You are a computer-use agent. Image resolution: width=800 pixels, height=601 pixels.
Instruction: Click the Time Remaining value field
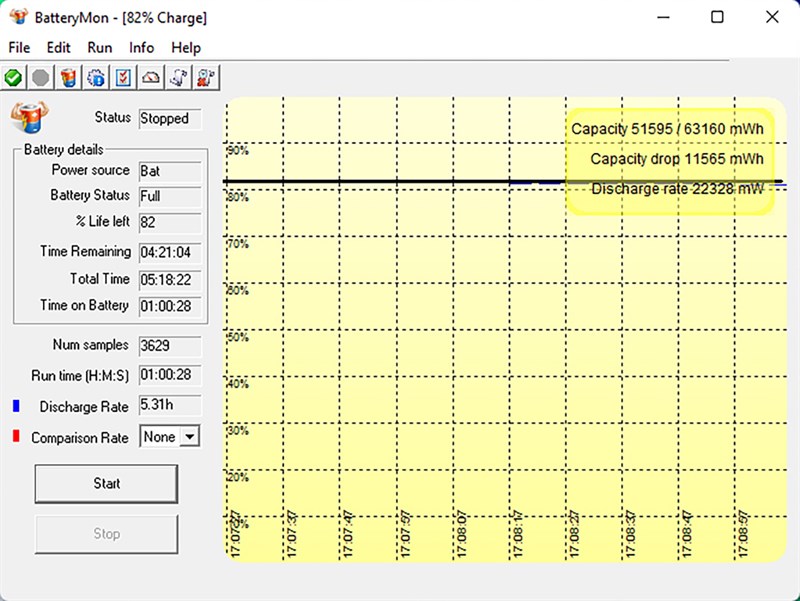pos(170,252)
